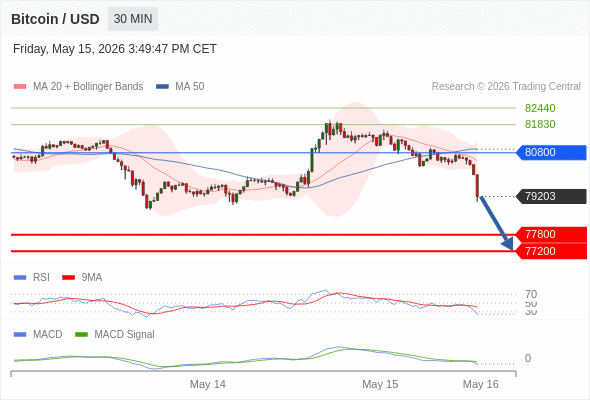
Task: Click the 'MA 20 + Bollinger Bands' legend label
Action: (x=88, y=87)
